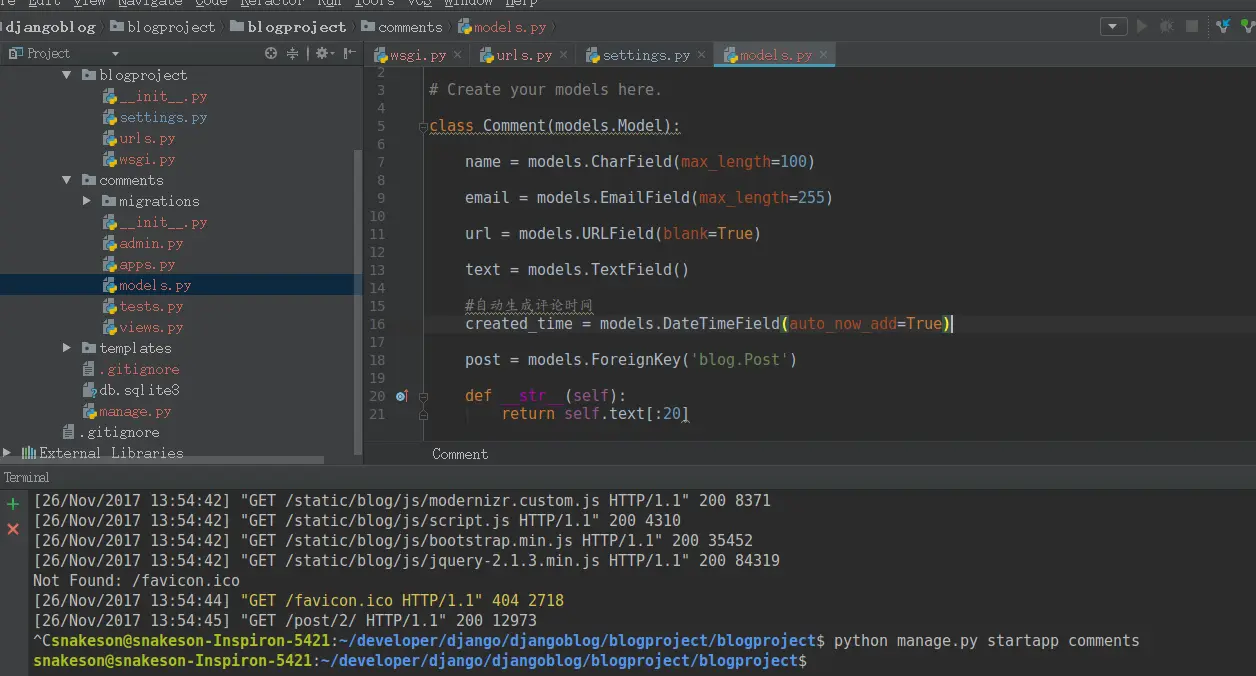The image size is (1256, 676).
Task: Open the Window menu
Action: click(468, 3)
